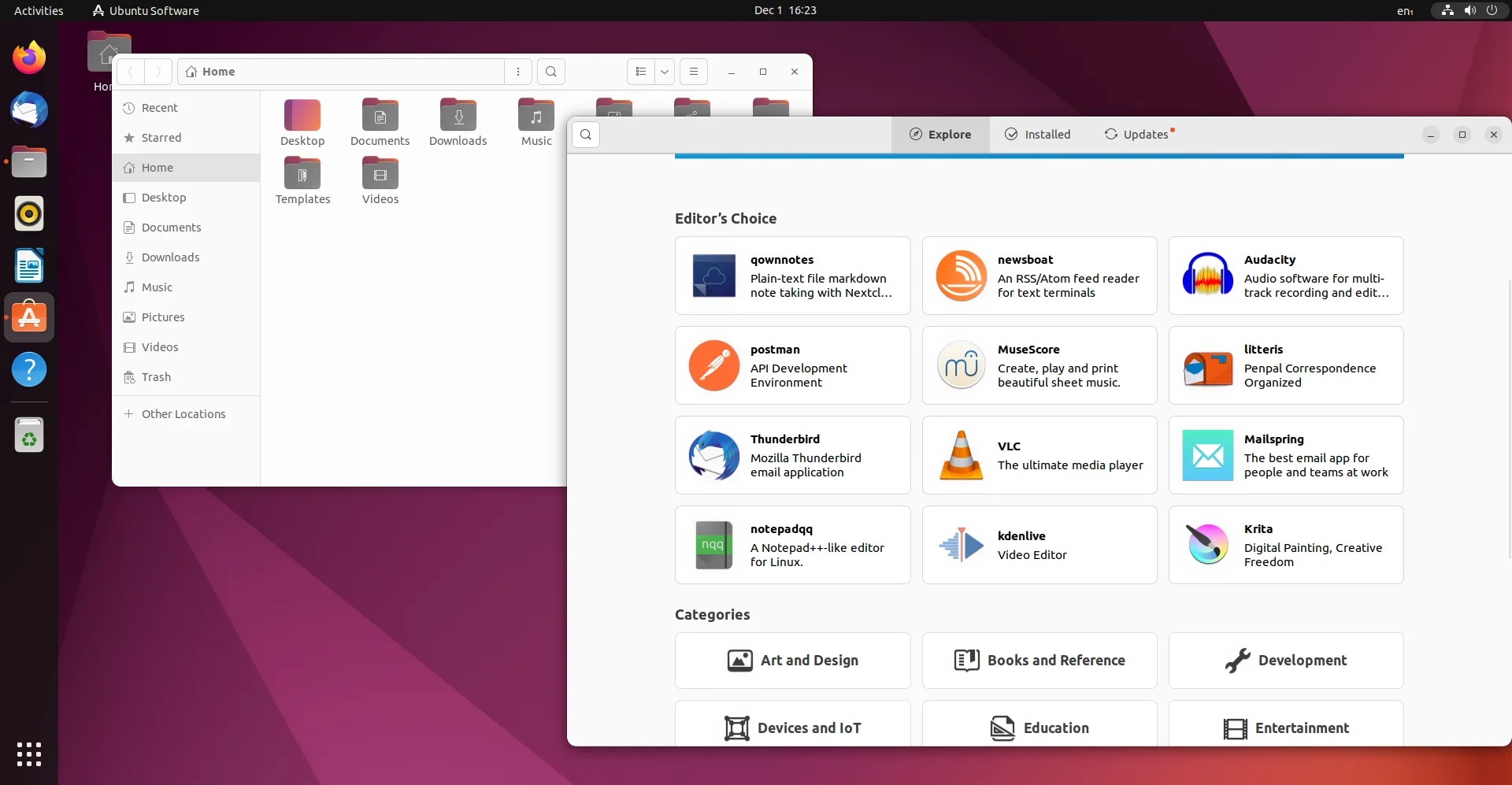
Task: Open the qownnotes app icon
Action: tap(713, 276)
